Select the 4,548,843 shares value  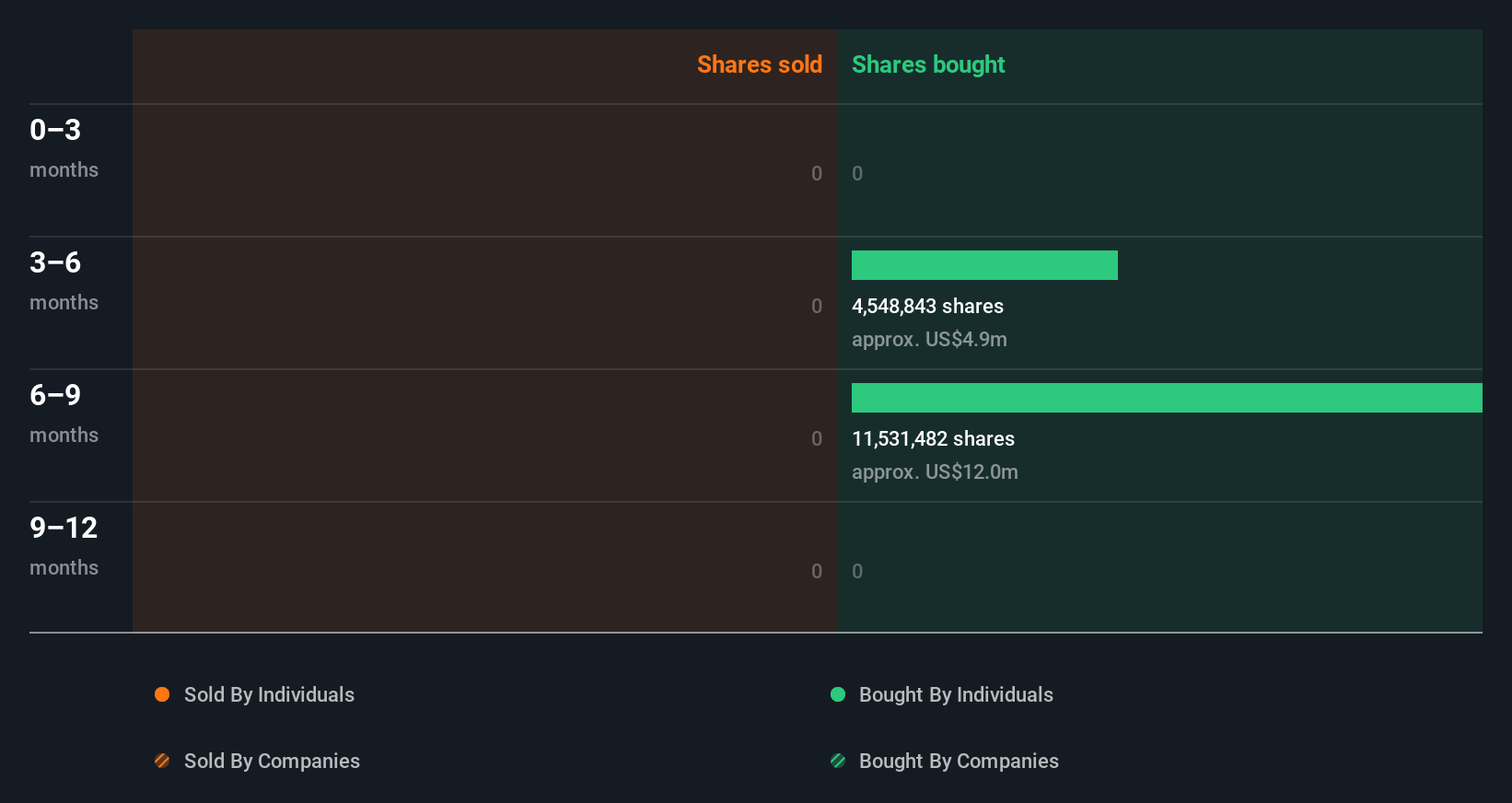coord(927,307)
